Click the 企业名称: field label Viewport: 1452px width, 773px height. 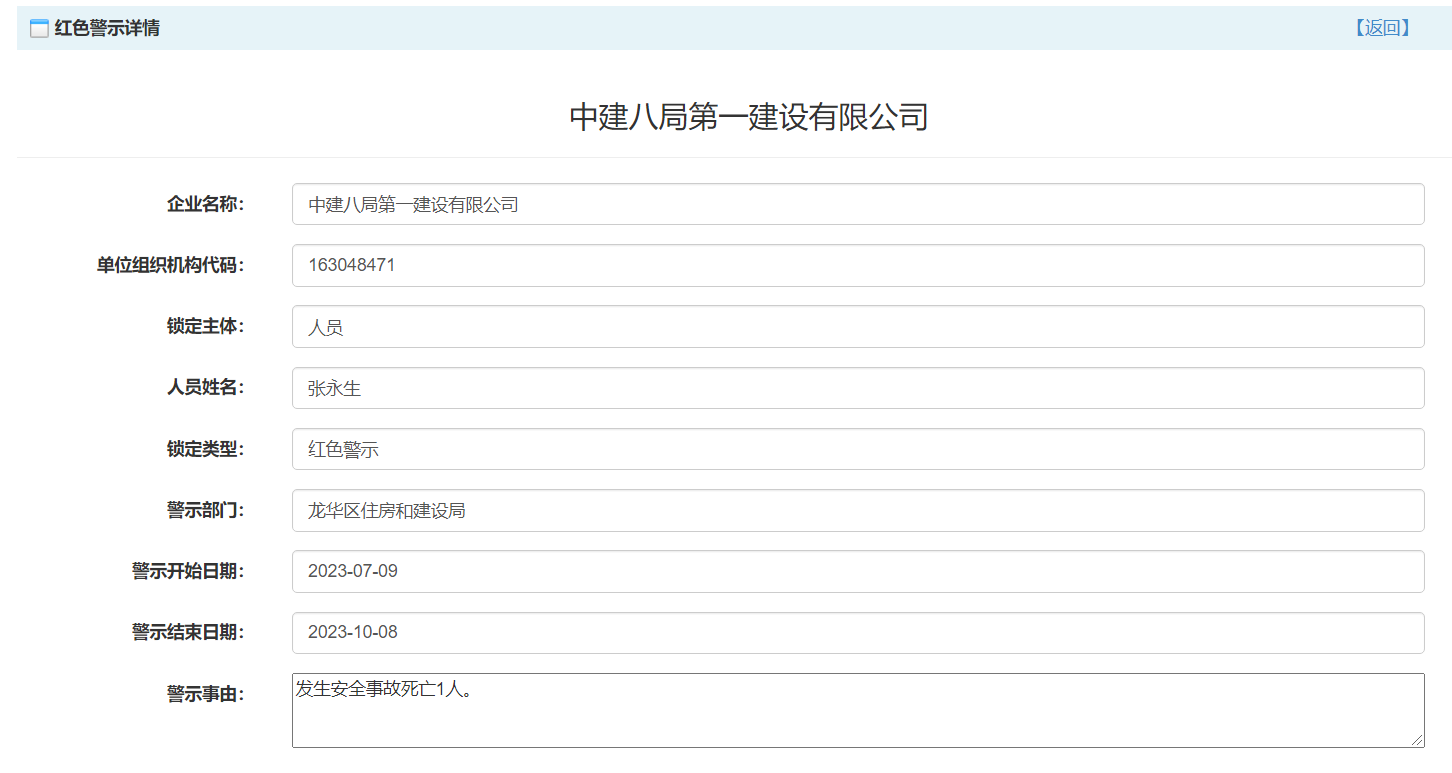pyautogui.click(x=205, y=204)
